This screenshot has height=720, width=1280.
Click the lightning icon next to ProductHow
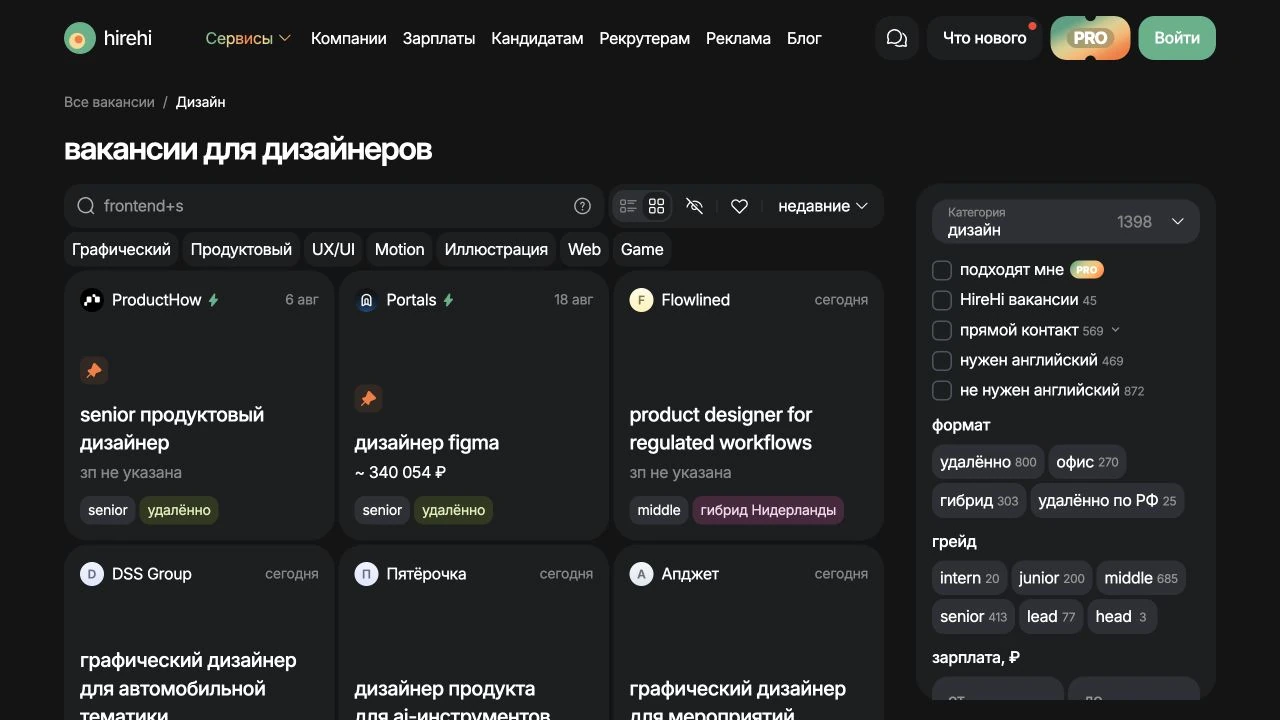pyautogui.click(x=213, y=300)
